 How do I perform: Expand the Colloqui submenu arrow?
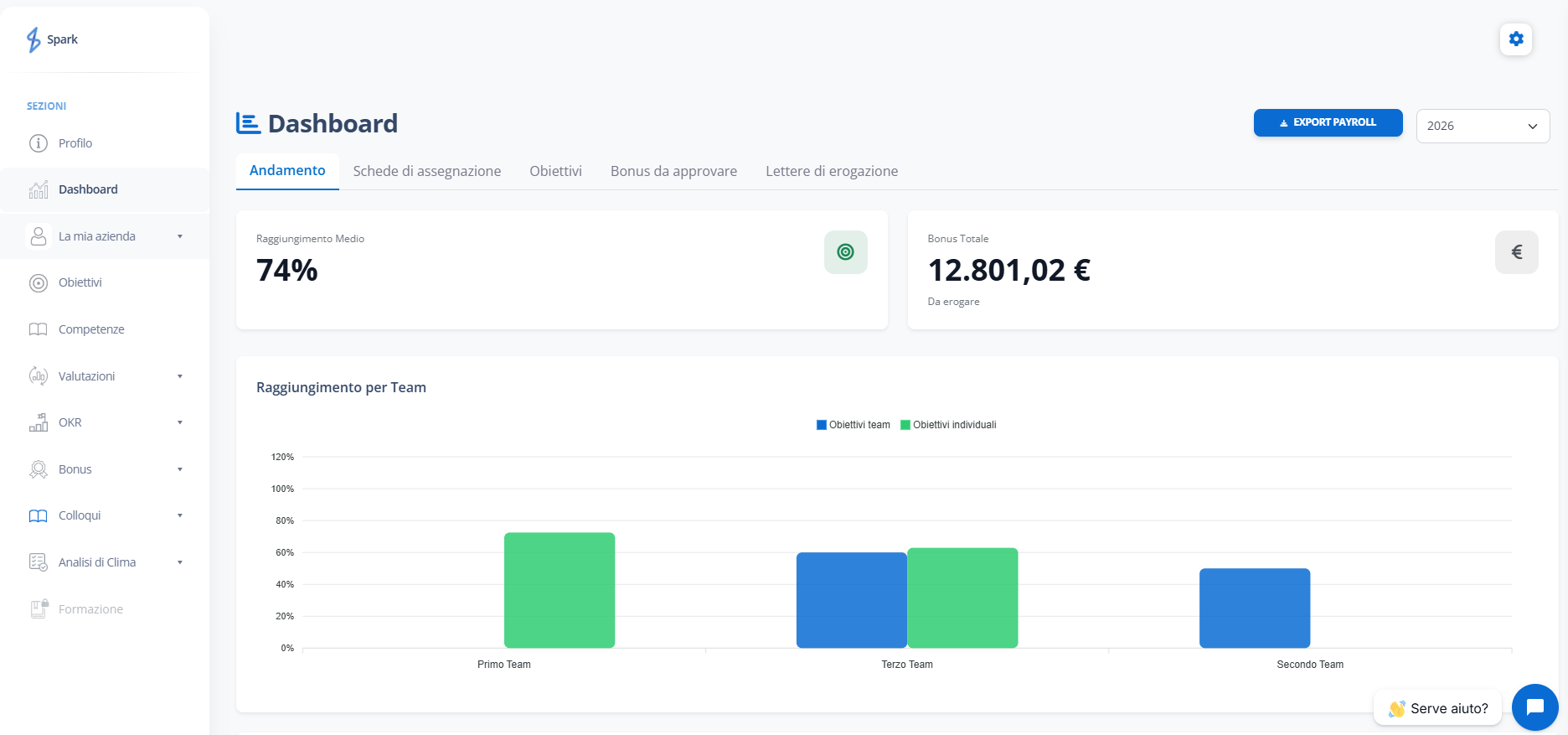(180, 515)
